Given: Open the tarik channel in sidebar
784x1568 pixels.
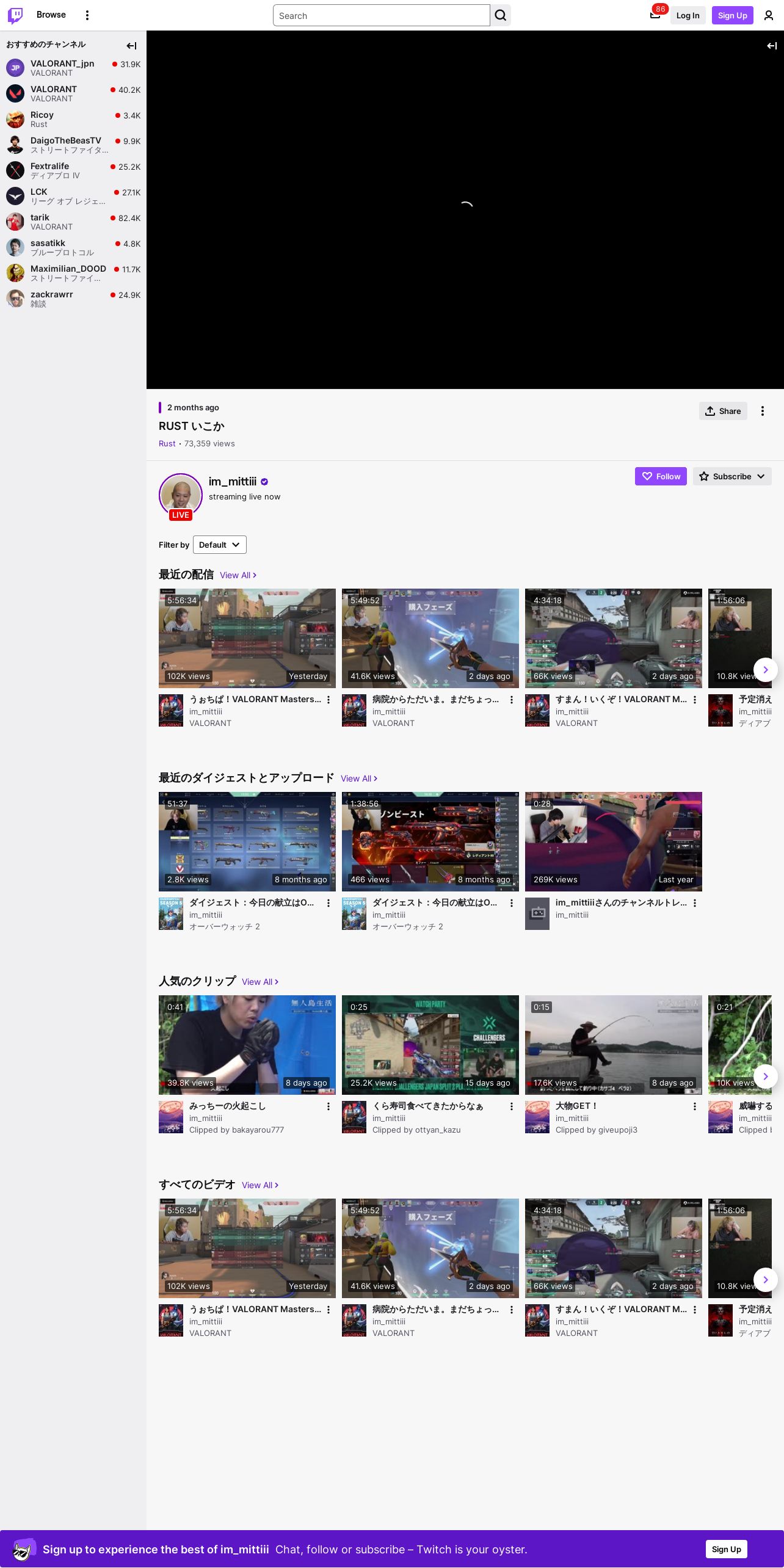Looking at the screenshot, I should pos(73,222).
